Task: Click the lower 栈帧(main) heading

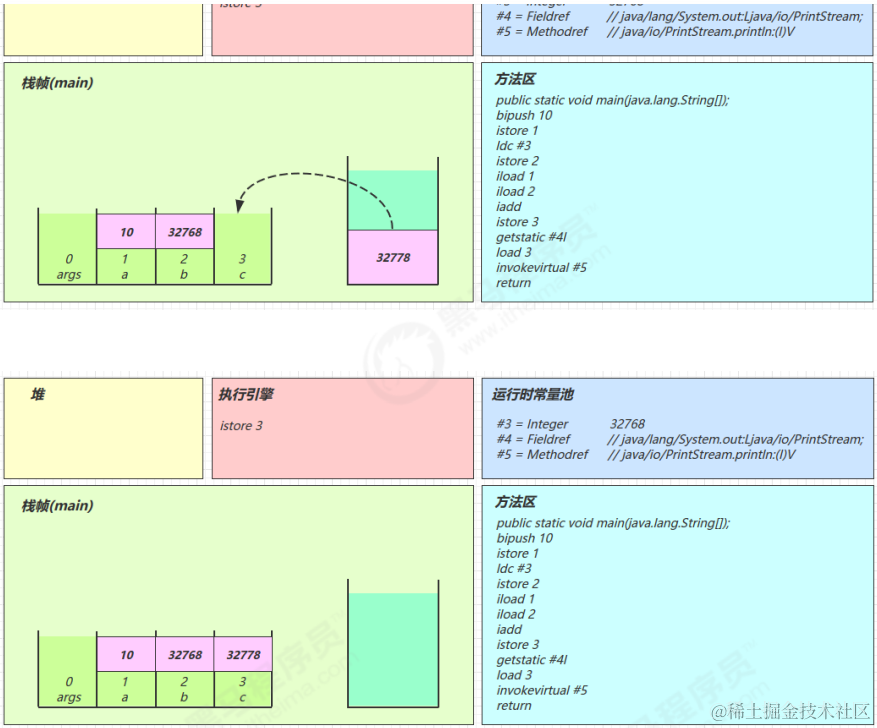Action: click(x=57, y=505)
